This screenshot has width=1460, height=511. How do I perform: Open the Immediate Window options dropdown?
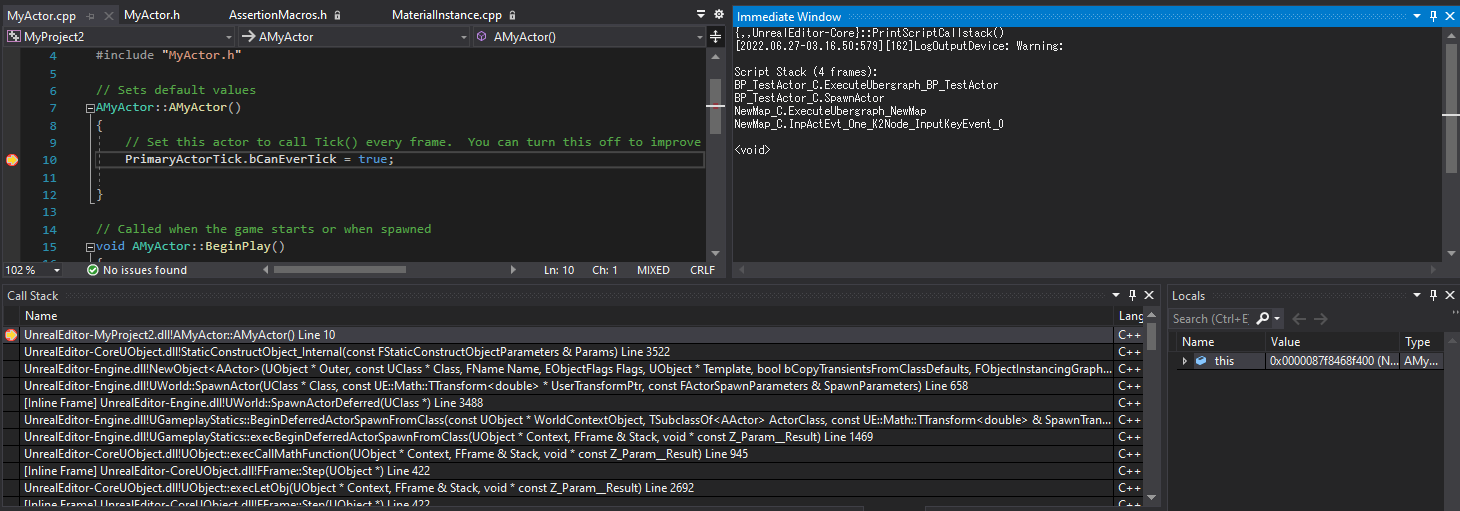pos(1417,16)
